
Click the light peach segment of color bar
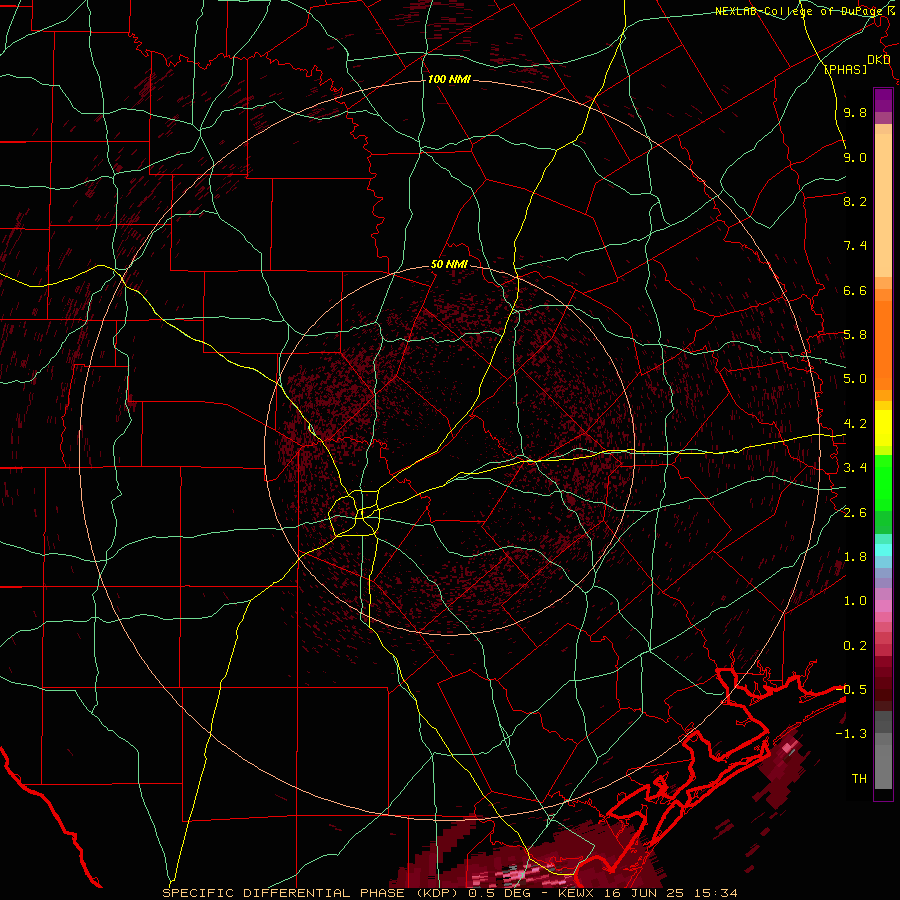[883, 205]
